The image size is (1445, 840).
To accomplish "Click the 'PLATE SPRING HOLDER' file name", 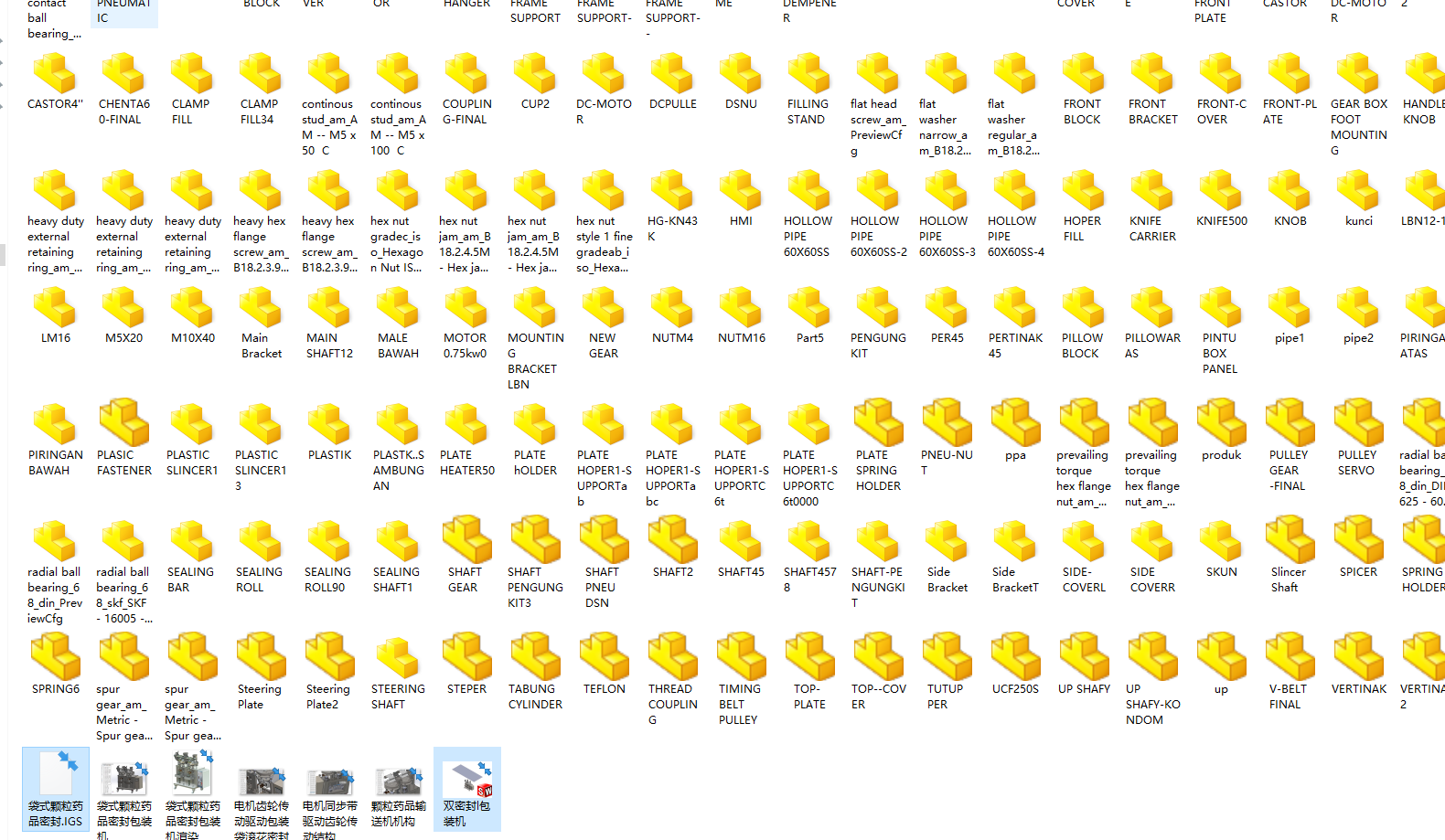I will [878, 471].
